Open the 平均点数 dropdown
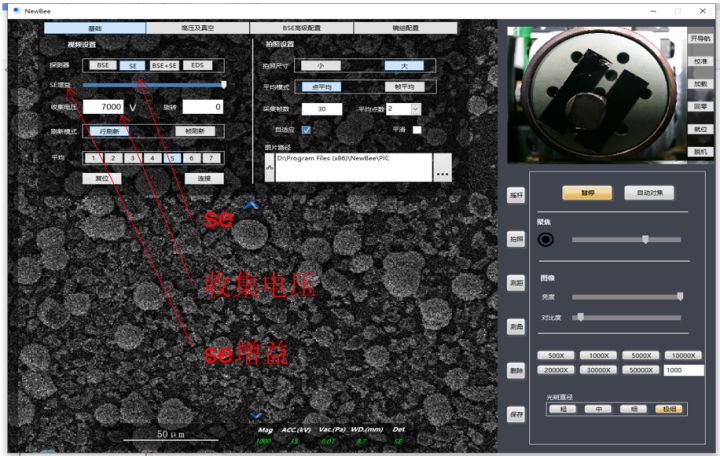The height and width of the screenshot is (456, 720). point(415,108)
